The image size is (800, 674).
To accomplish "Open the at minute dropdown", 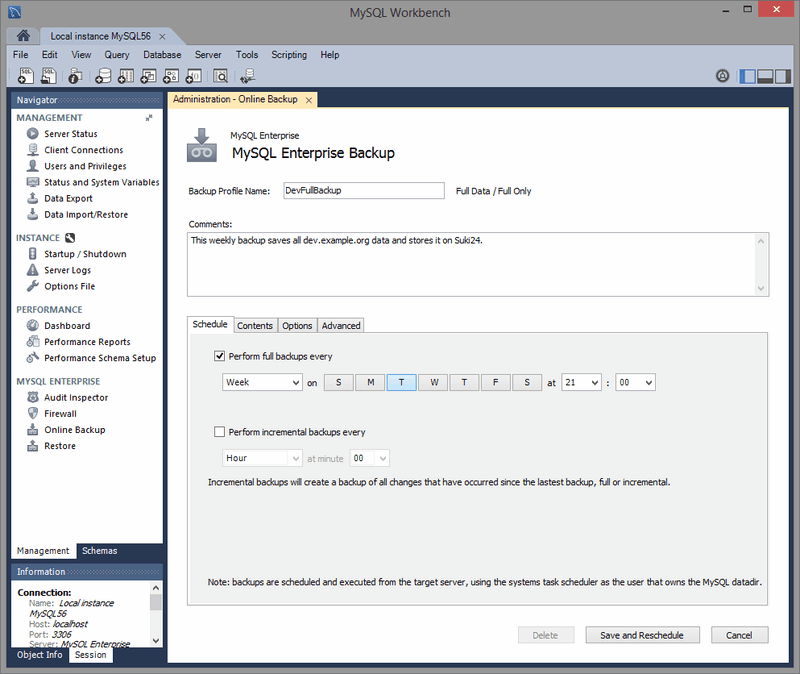I will [369, 458].
